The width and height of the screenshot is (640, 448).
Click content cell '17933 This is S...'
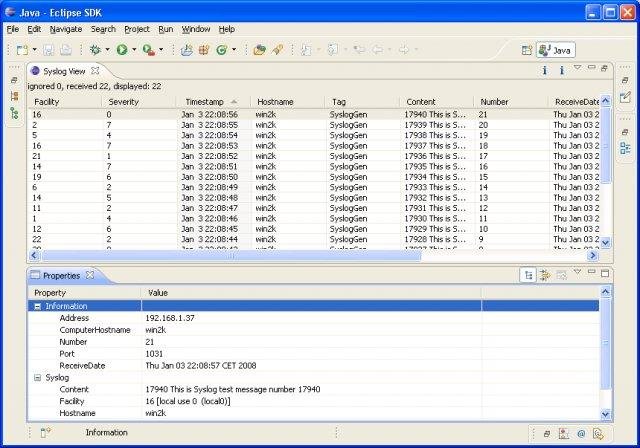point(435,187)
